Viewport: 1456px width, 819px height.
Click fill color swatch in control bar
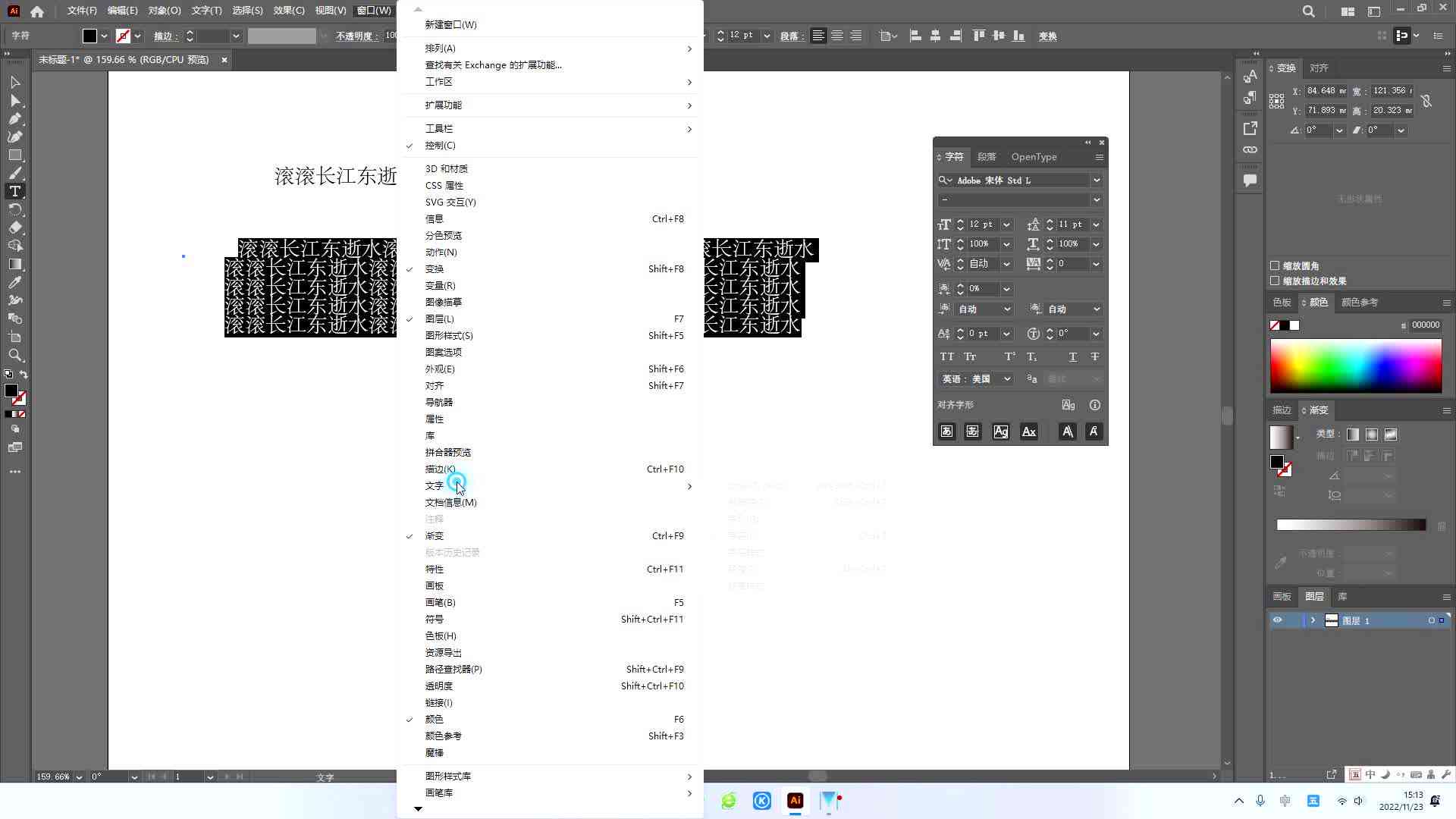pyautogui.click(x=89, y=36)
